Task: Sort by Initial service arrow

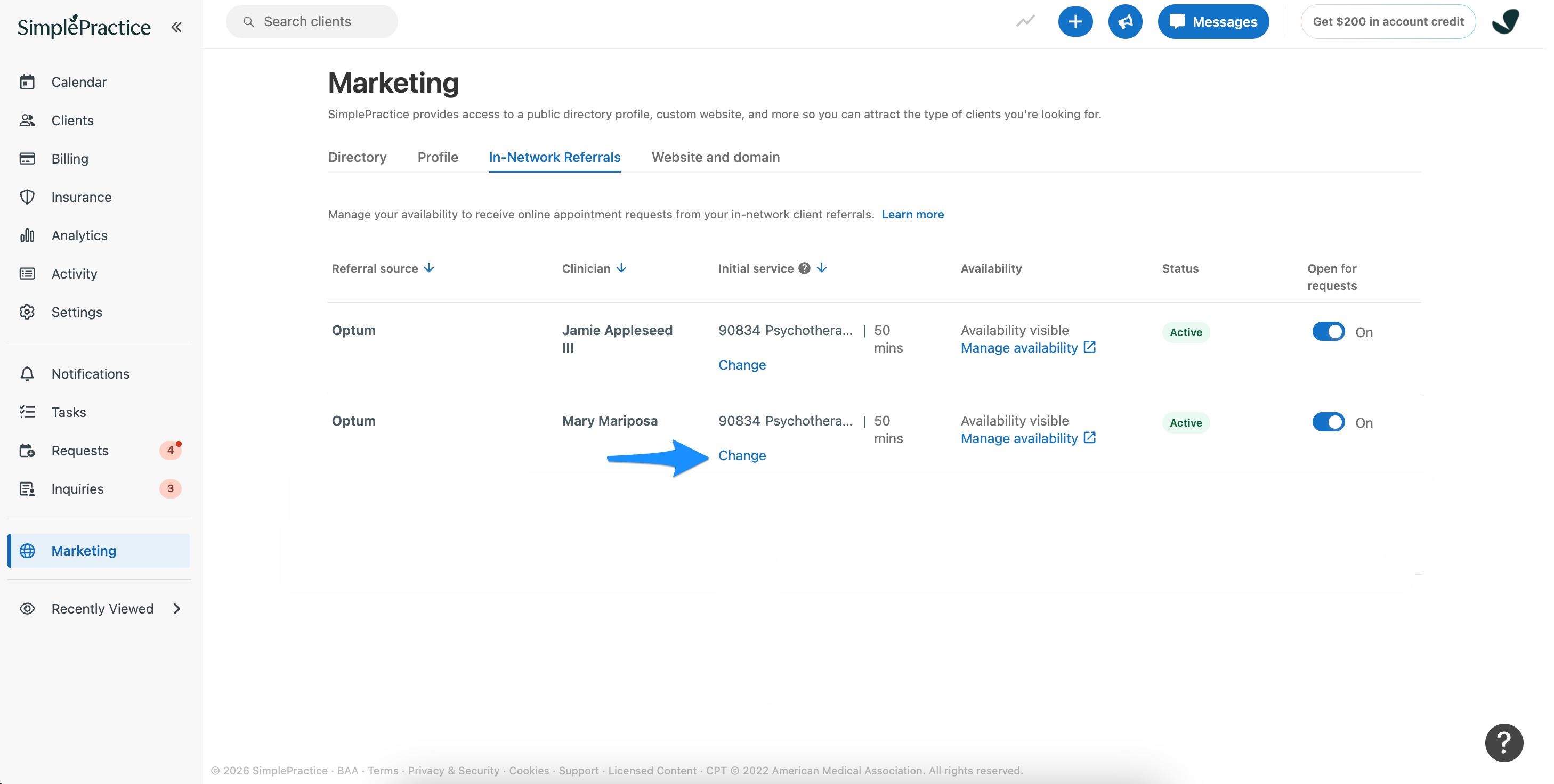Action: 822,268
